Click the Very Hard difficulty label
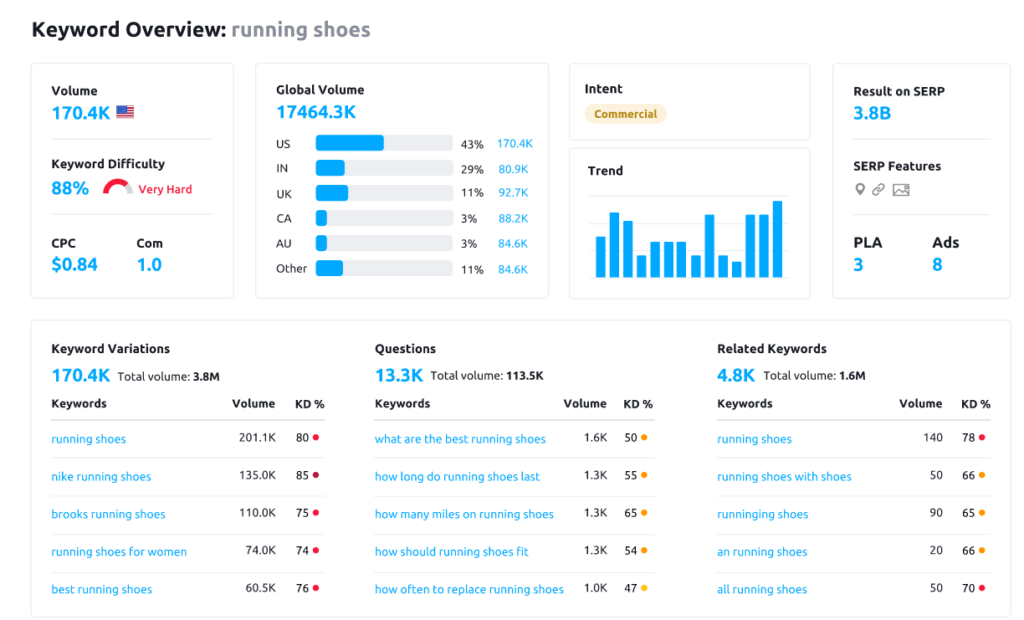 coord(165,189)
